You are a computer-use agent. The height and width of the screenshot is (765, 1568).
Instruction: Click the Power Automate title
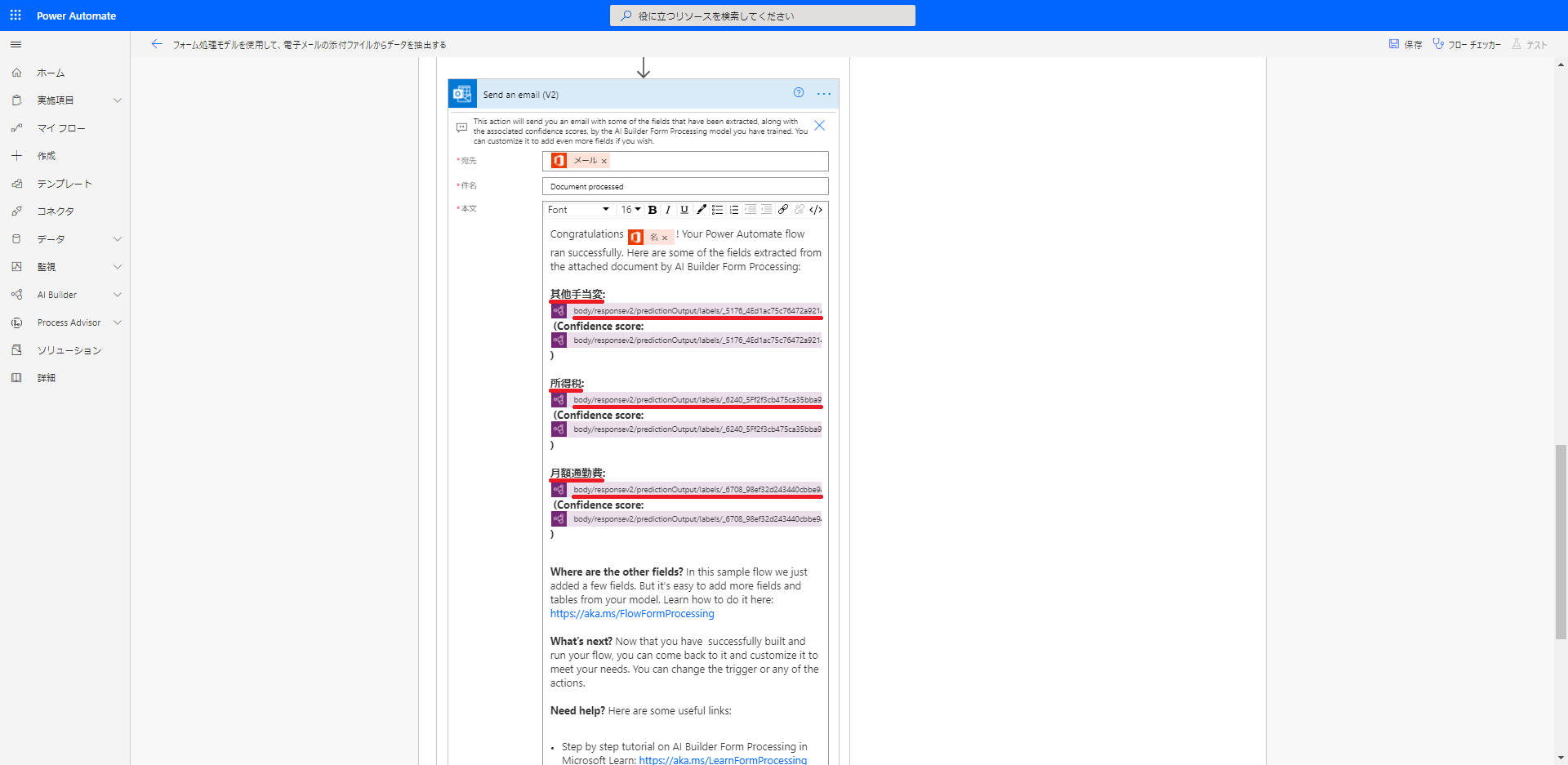(76, 16)
